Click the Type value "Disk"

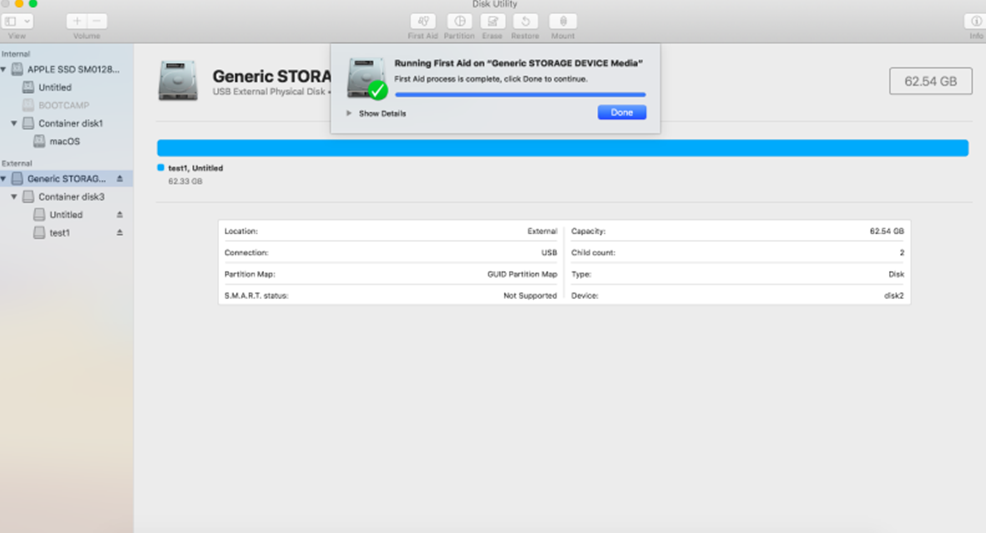pyautogui.click(x=896, y=274)
